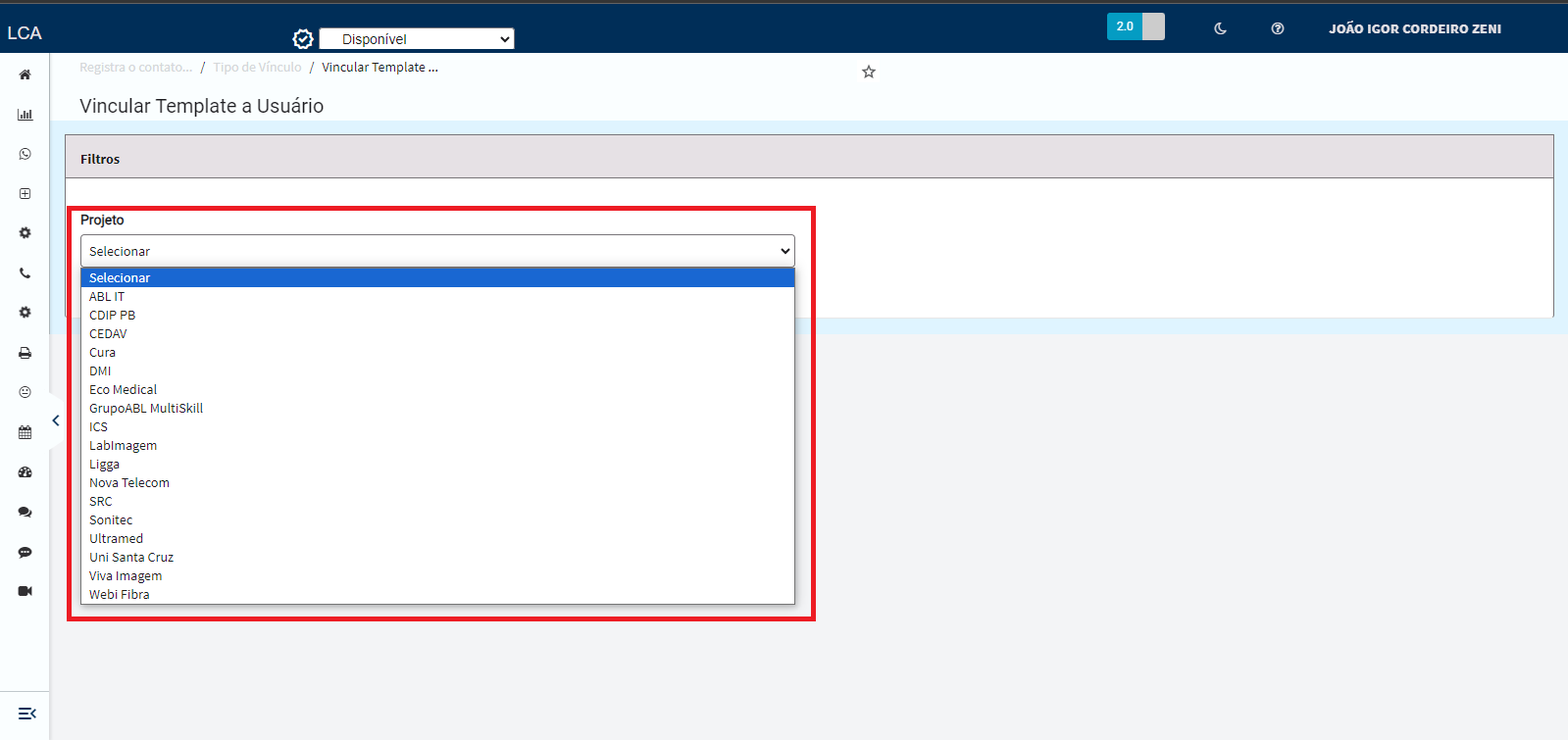The width and height of the screenshot is (1568, 740).
Task: Open the video camera sidebar icon
Action: [25, 591]
